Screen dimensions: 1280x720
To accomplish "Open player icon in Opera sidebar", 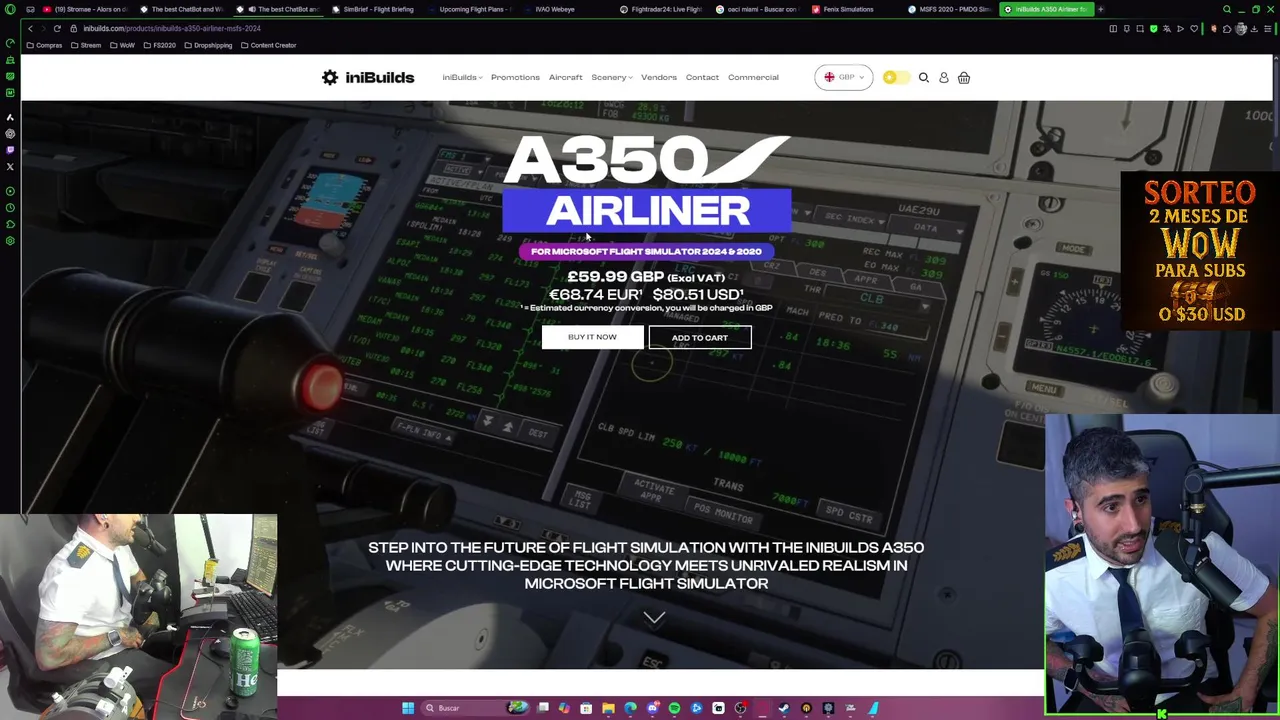I will [10, 191].
